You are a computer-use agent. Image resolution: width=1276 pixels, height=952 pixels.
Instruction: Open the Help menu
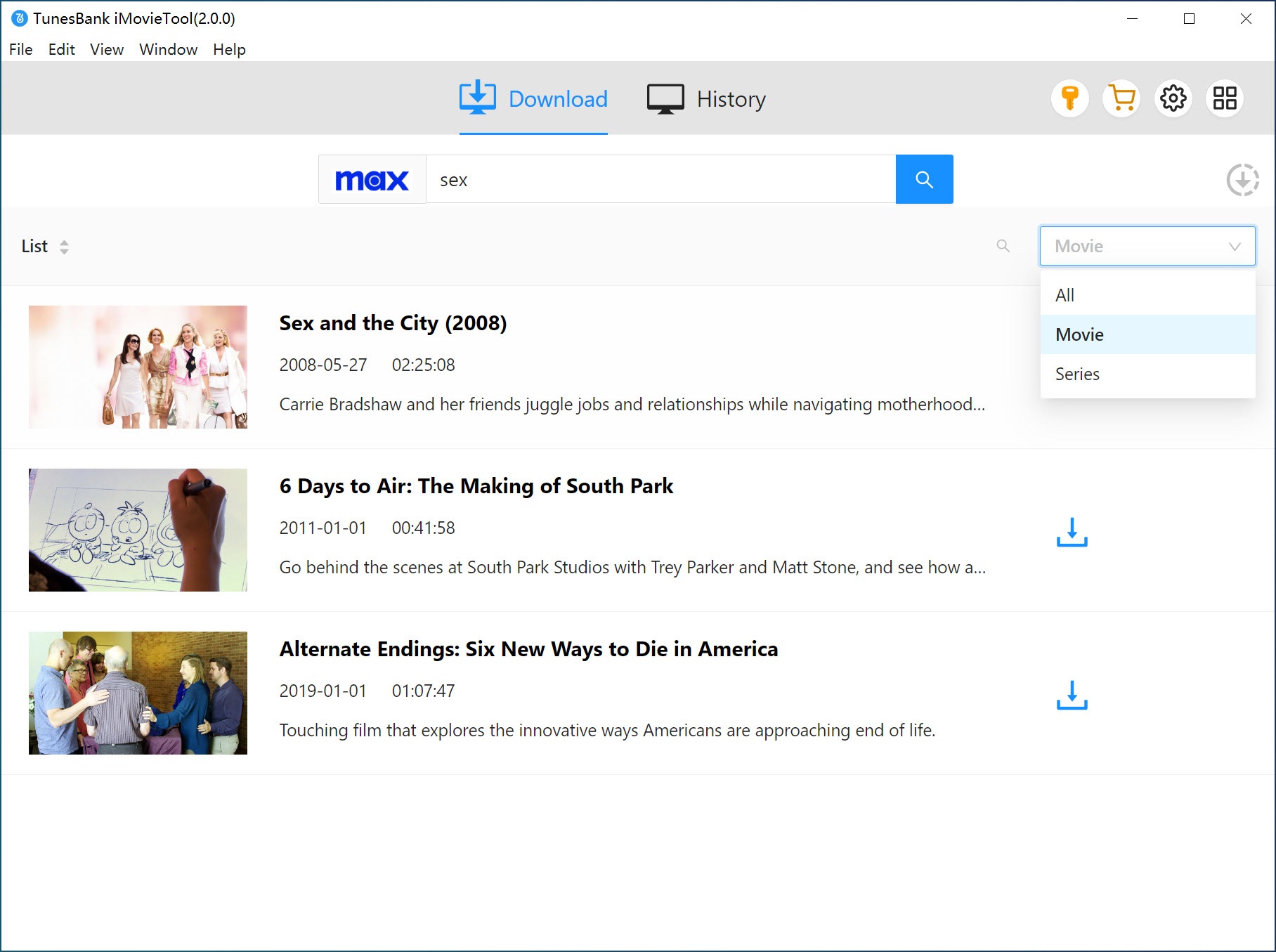coord(230,49)
